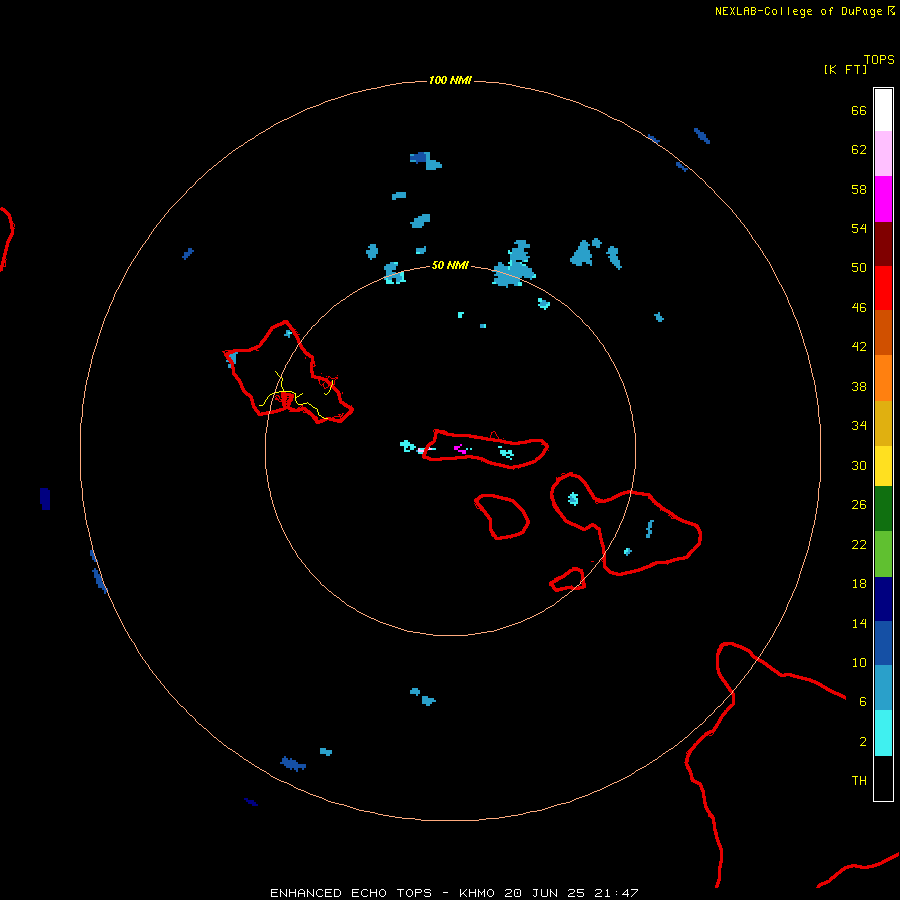Viewport: 900px width, 900px height.
Task: Click the '20 JUN 25 21:47' timestamp
Action: (571, 893)
